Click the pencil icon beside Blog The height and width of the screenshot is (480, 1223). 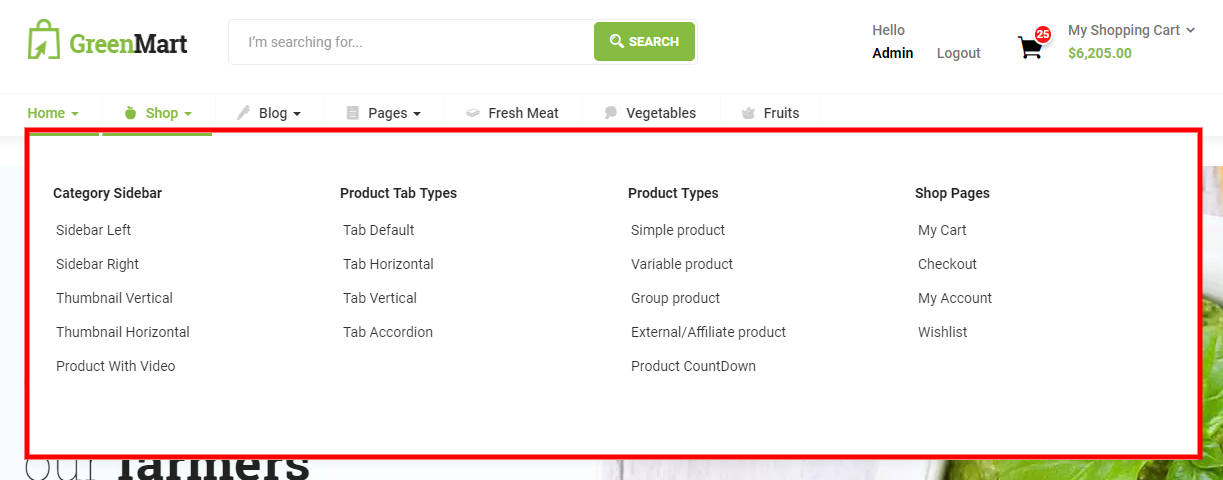pyautogui.click(x=243, y=113)
